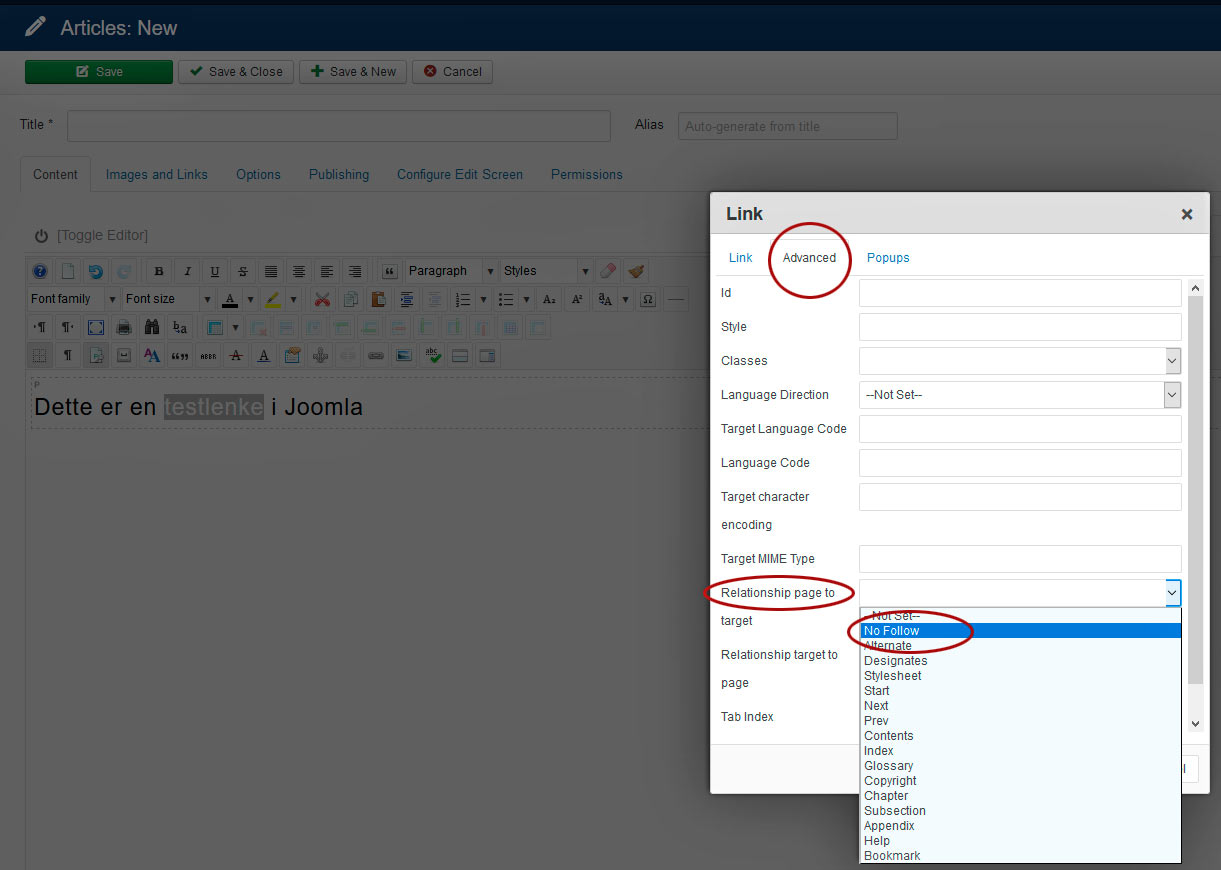Choose No Follow from the list
This screenshot has width=1221, height=870.
click(x=892, y=631)
